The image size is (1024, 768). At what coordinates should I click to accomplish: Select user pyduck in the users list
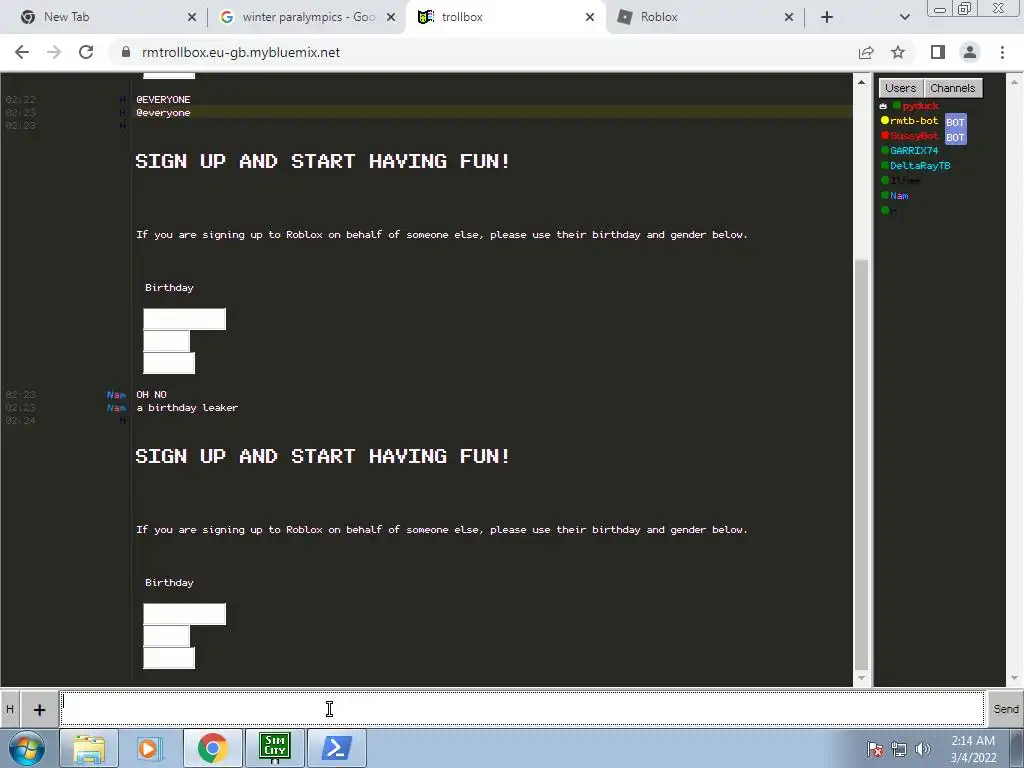(920, 106)
